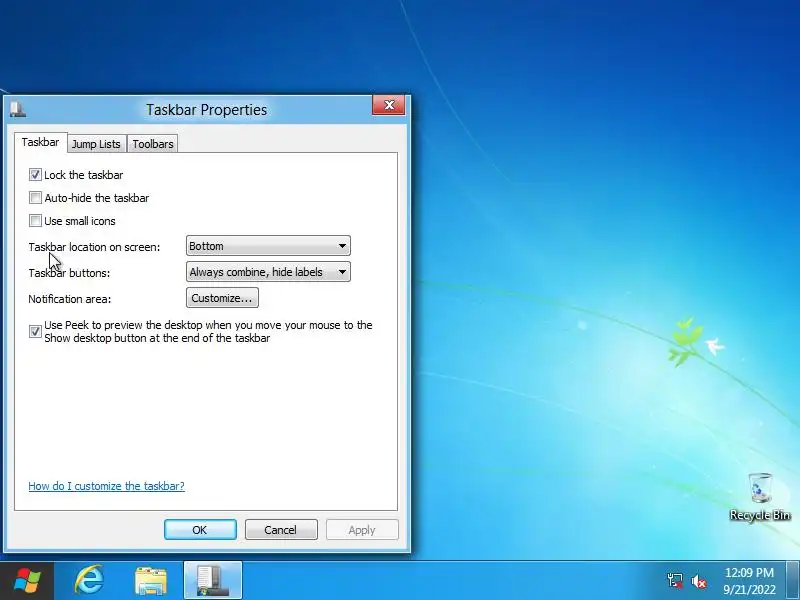Open the network status tray icon
Image resolution: width=800 pixels, height=600 pixels.
click(675, 581)
